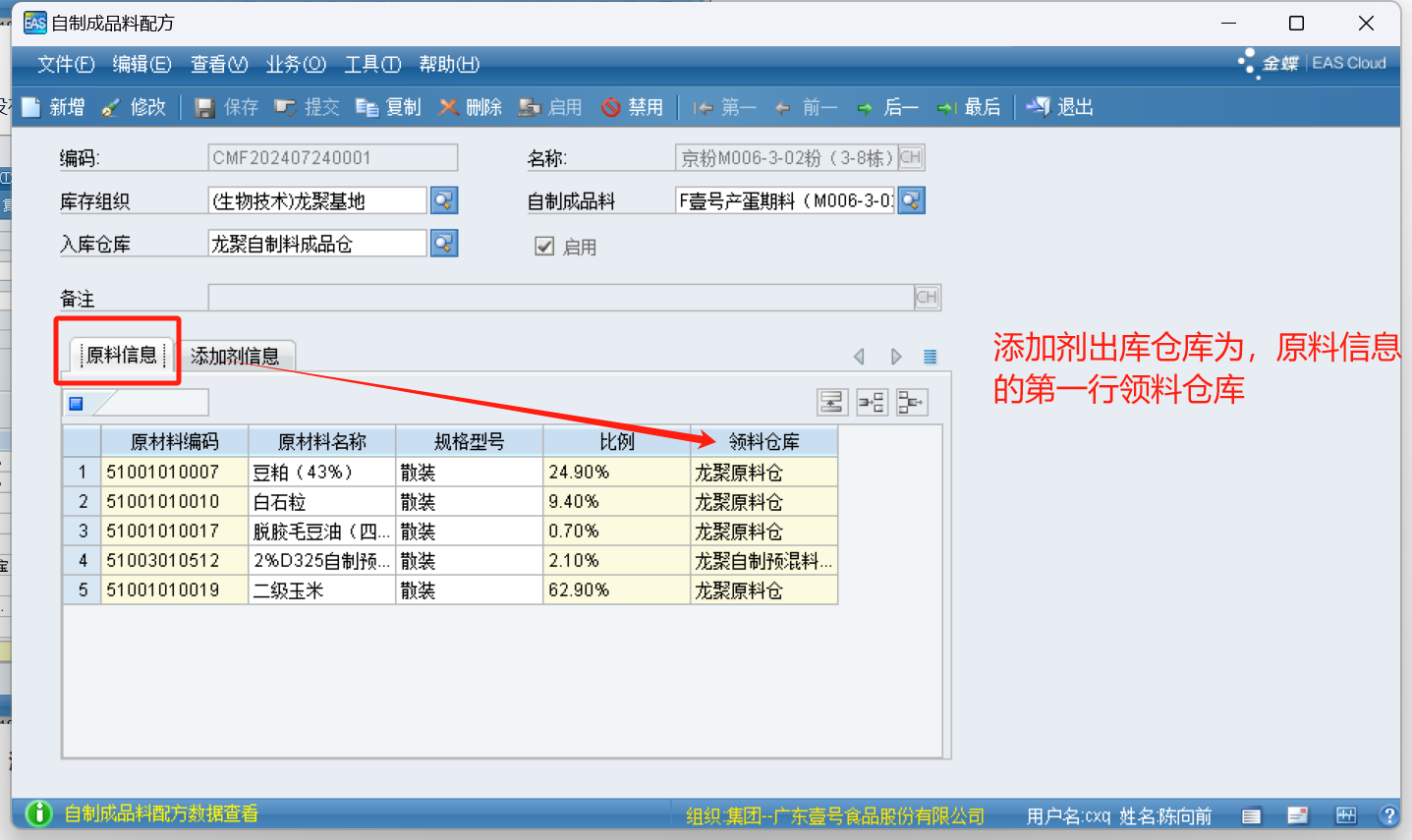The height and width of the screenshot is (840, 1412).
Task: Click the 退出 (Exit) toolbar icon
Action: point(1039,107)
